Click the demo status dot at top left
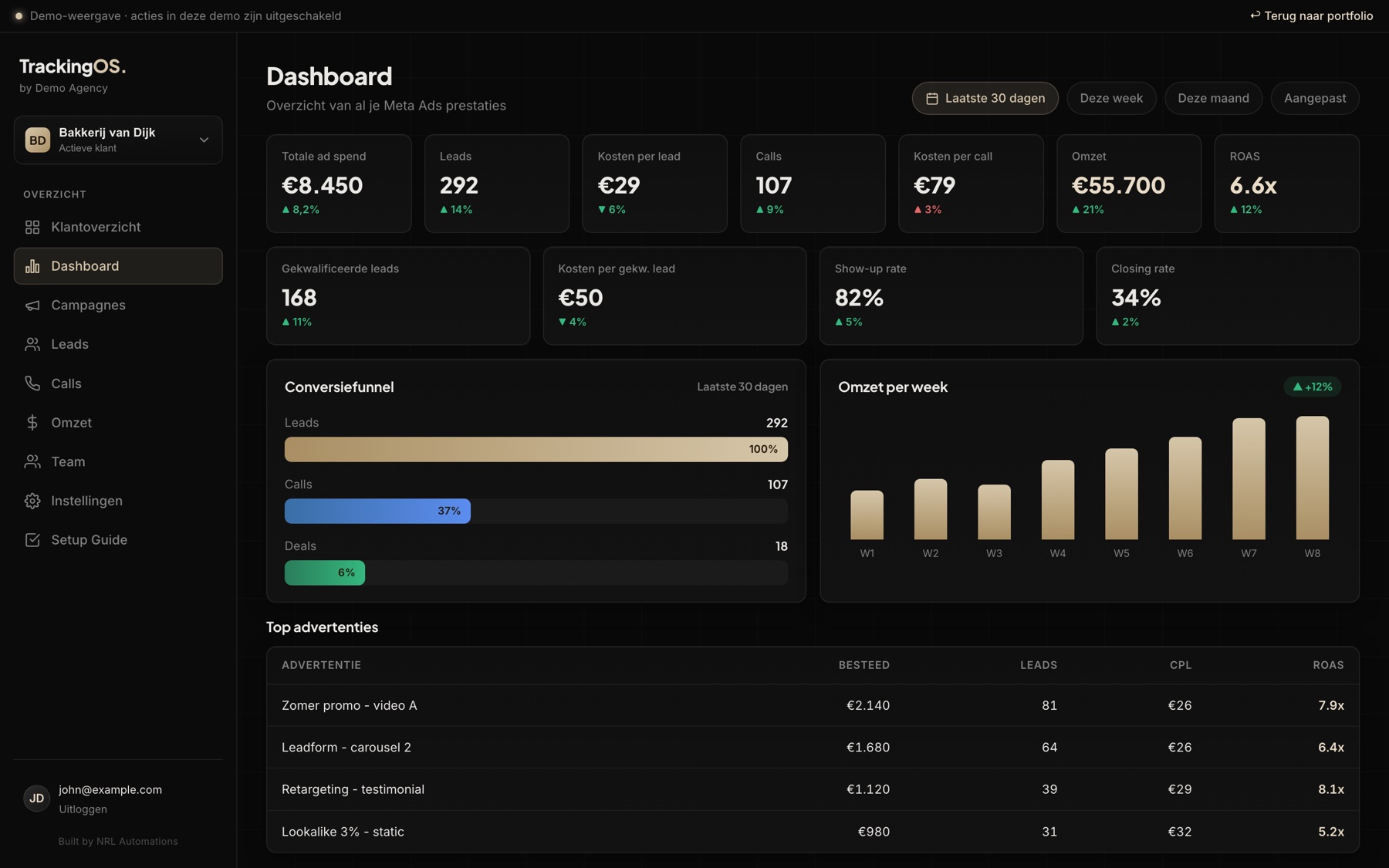1389x868 pixels. click(19, 15)
